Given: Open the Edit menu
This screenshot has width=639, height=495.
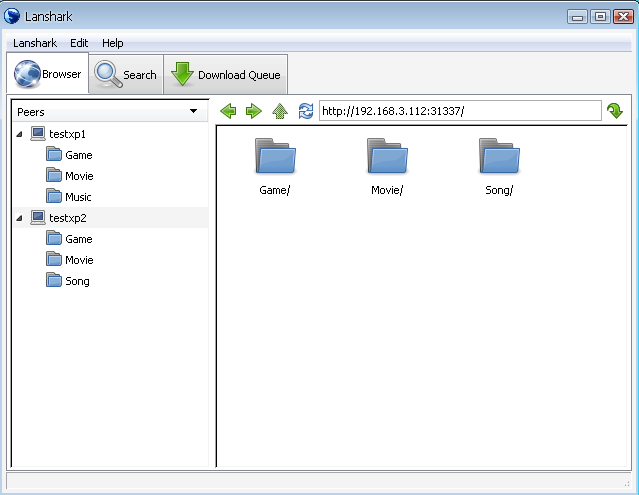Looking at the screenshot, I should [x=79, y=43].
